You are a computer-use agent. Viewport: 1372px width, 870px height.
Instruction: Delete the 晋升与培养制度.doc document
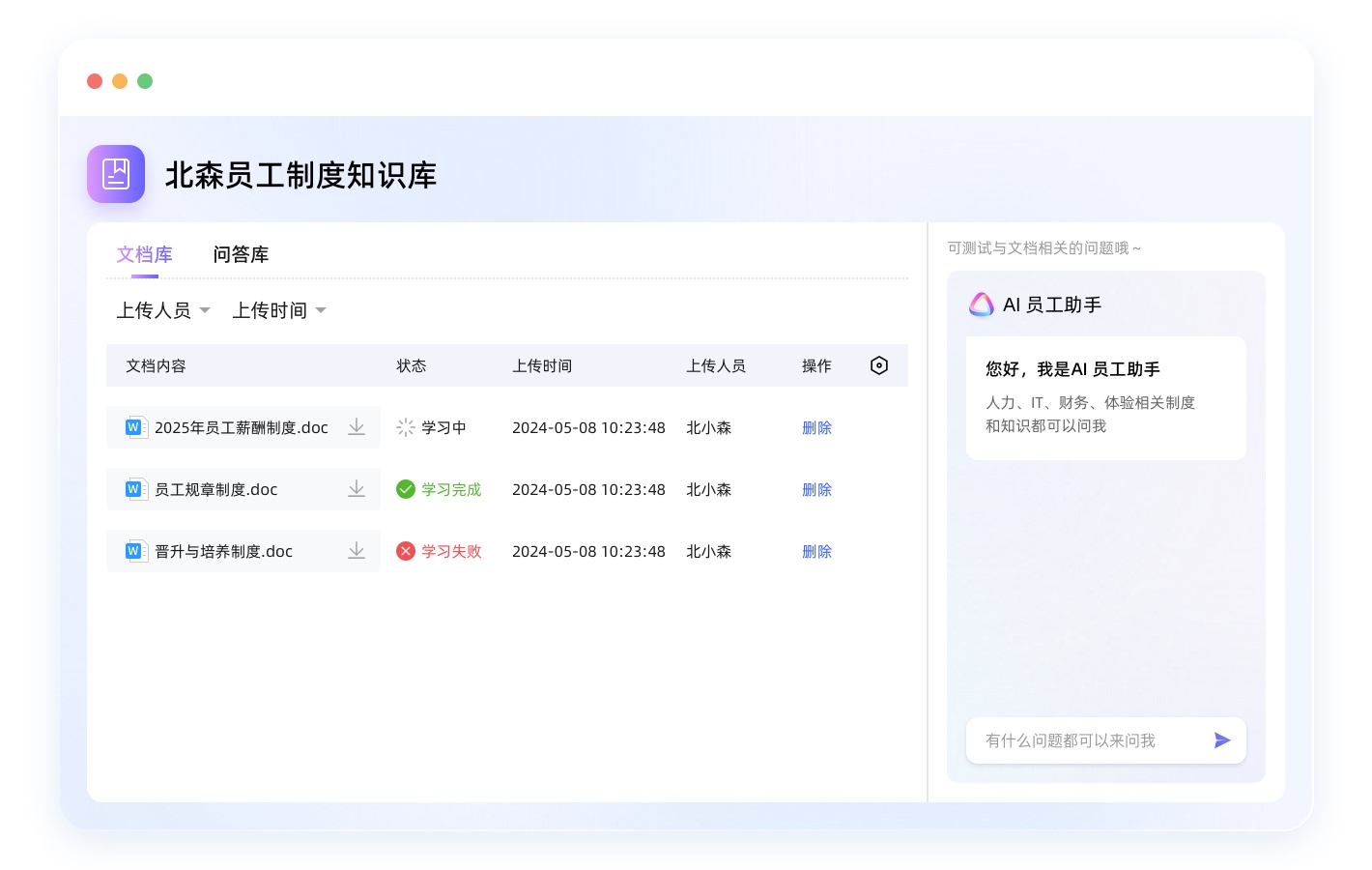(816, 551)
